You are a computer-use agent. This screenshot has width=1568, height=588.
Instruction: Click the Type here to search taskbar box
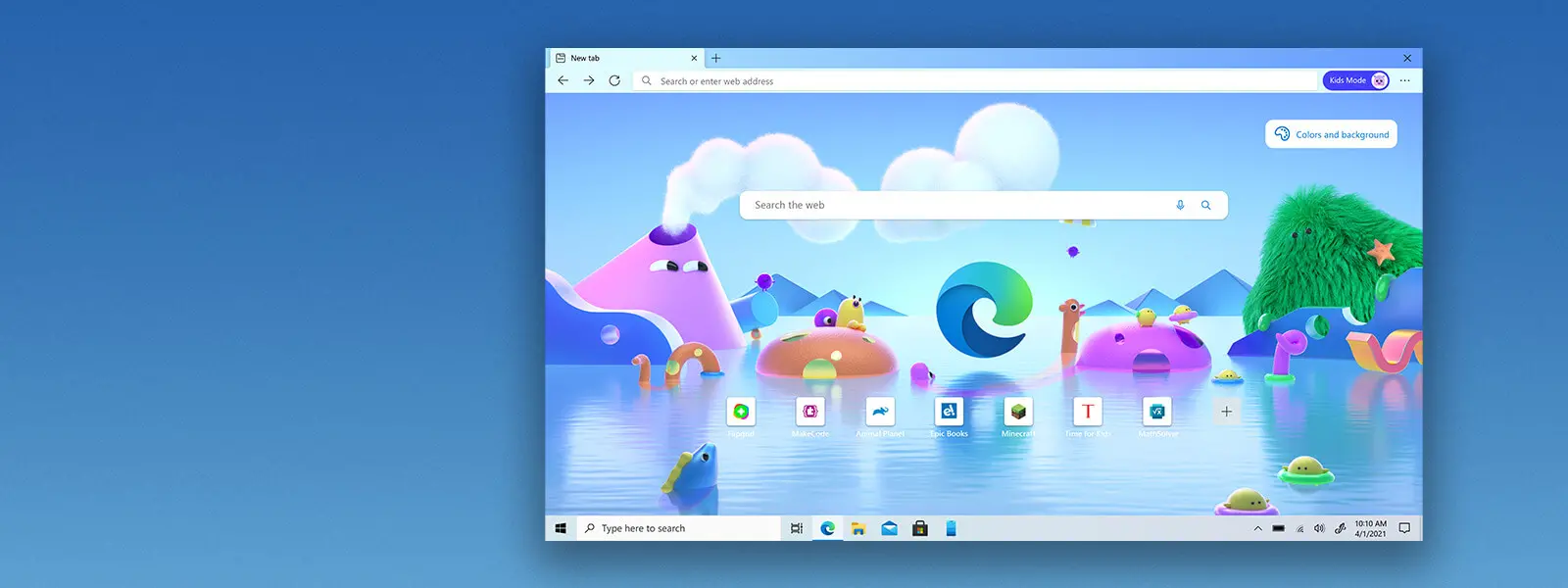[x=678, y=528]
